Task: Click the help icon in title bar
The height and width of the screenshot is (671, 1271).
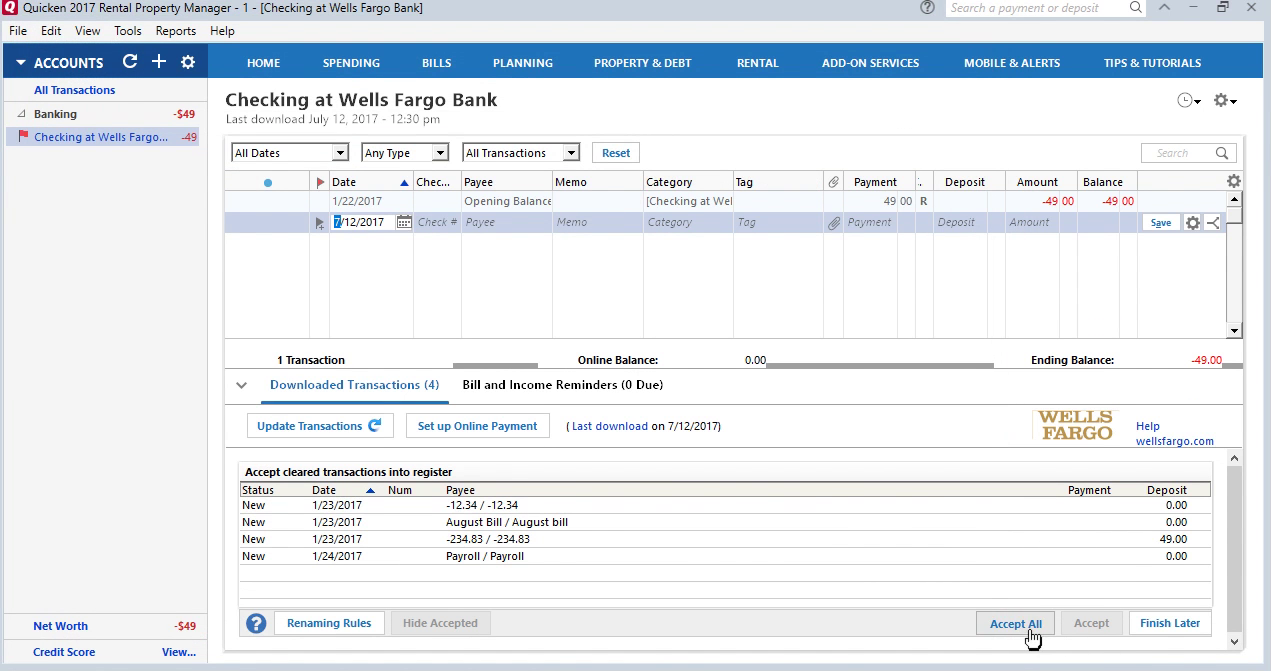Action: 927,8
